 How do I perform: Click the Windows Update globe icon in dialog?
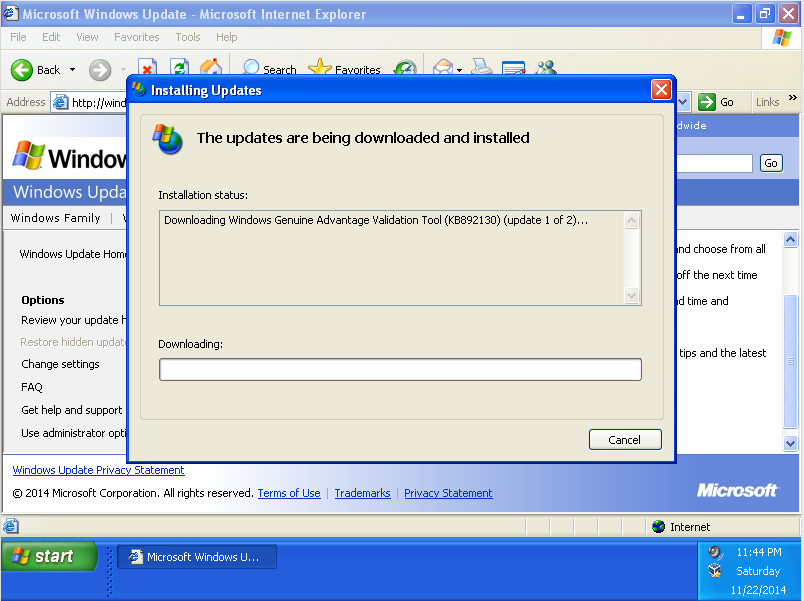tap(167, 138)
